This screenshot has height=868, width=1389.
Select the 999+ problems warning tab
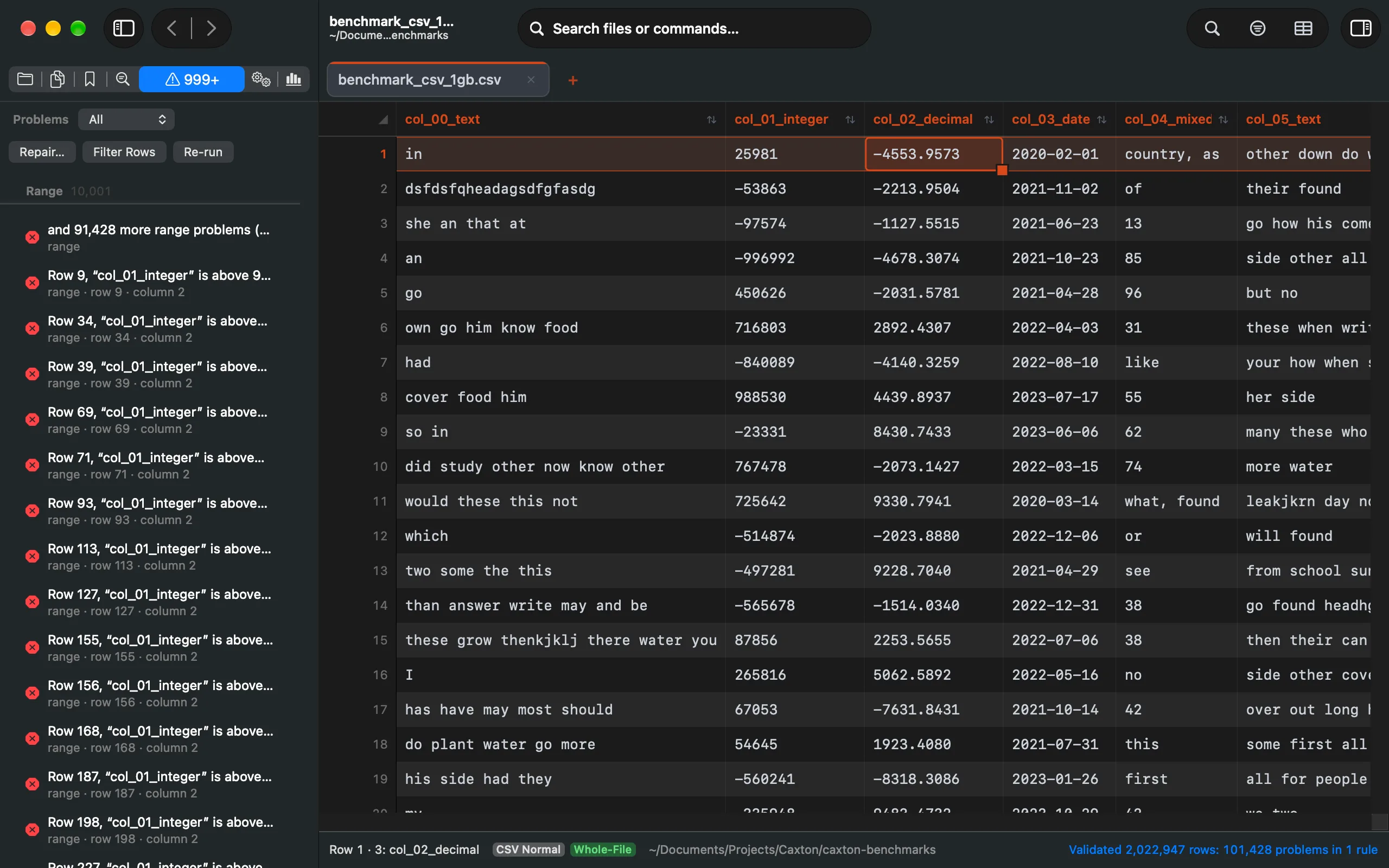tap(192, 79)
